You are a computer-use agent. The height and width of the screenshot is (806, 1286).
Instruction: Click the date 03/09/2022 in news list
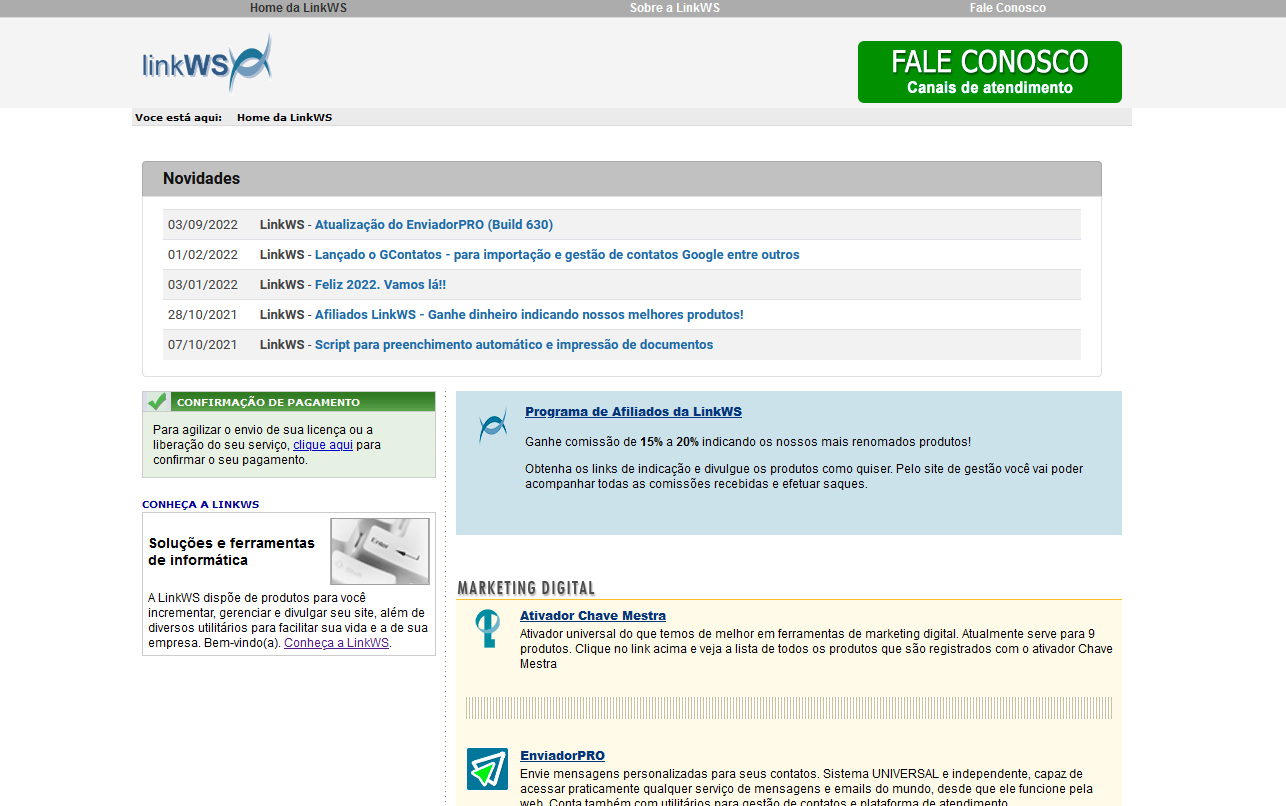click(x=203, y=225)
